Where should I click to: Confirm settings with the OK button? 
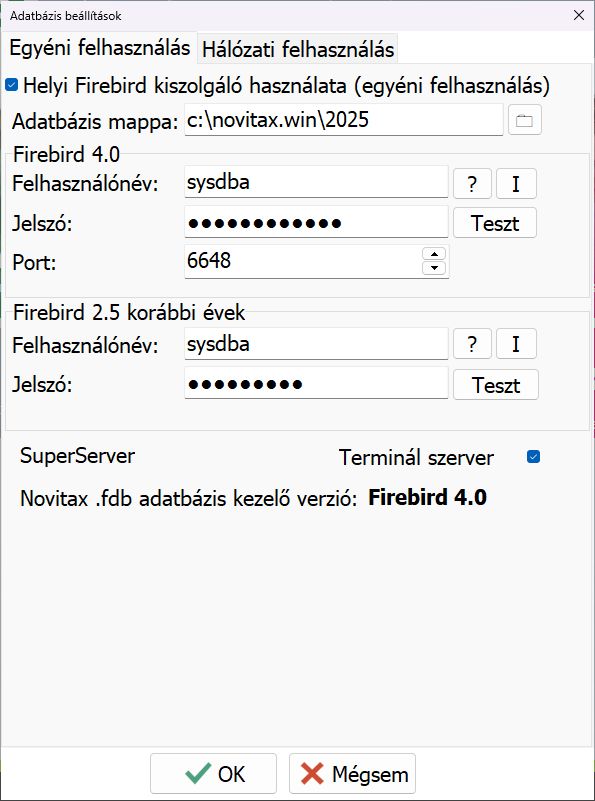click(213, 773)
